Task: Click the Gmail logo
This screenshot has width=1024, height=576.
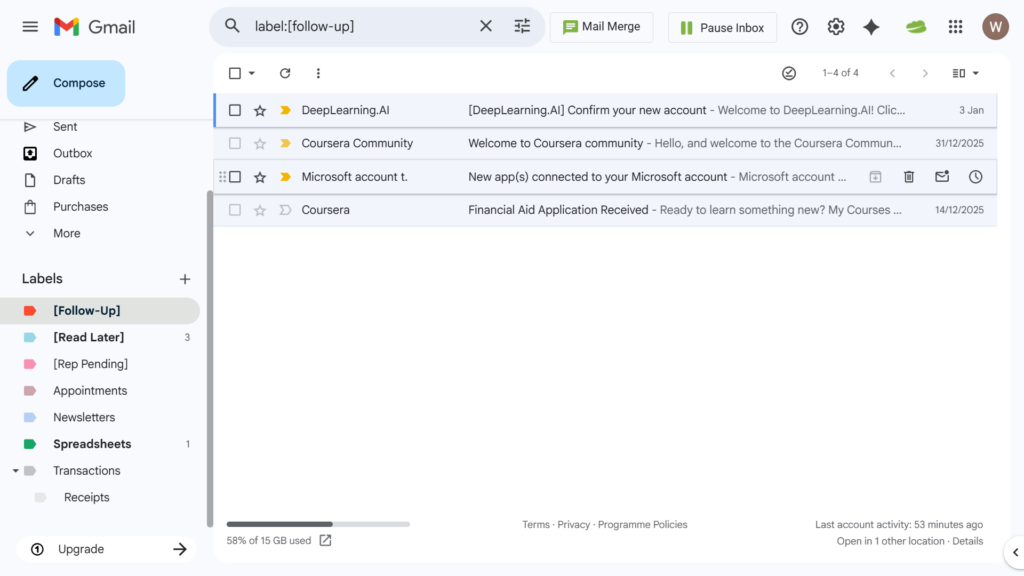Action: (95, 27)
